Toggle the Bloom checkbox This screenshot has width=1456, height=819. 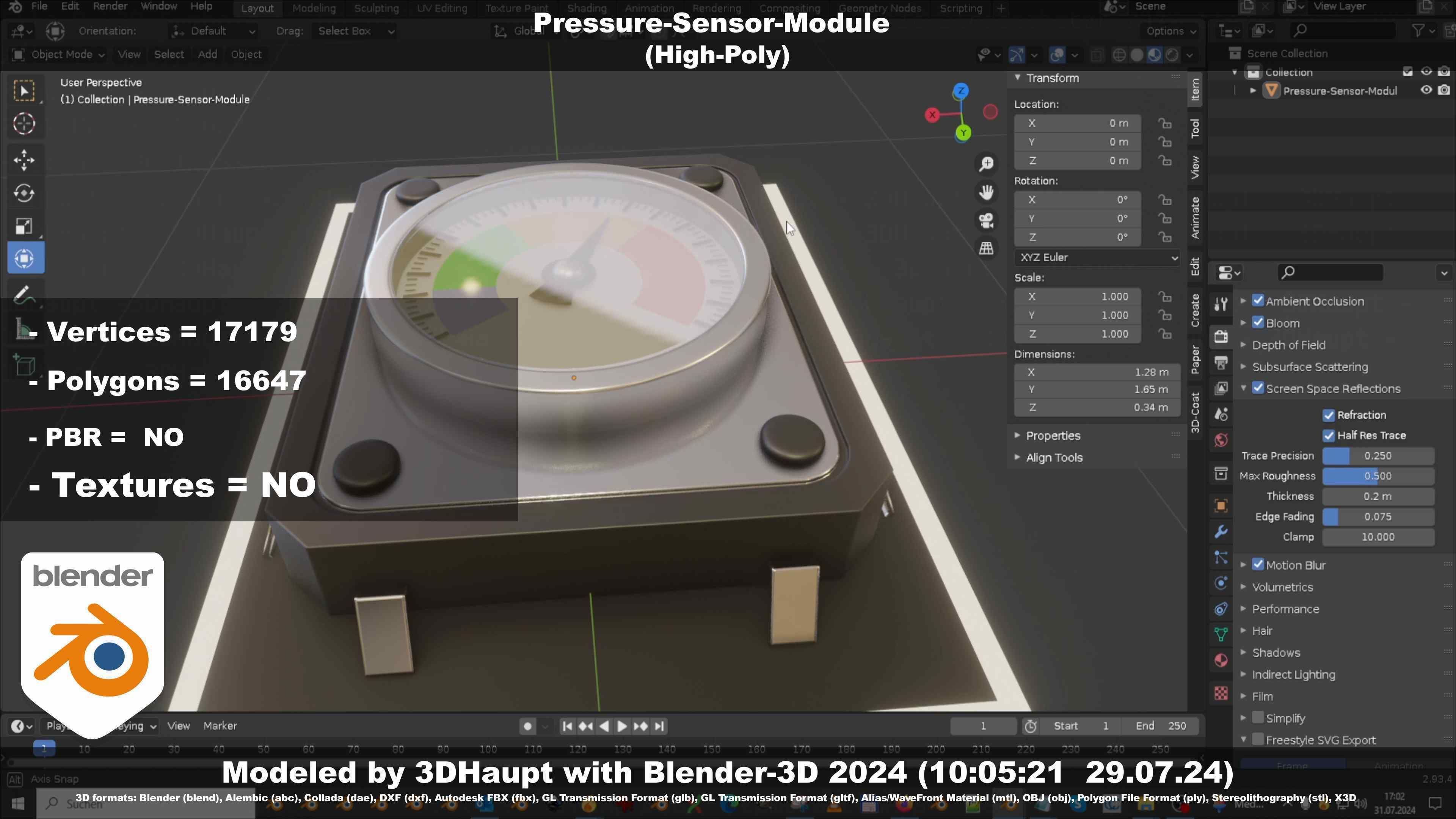[1258, 323]
